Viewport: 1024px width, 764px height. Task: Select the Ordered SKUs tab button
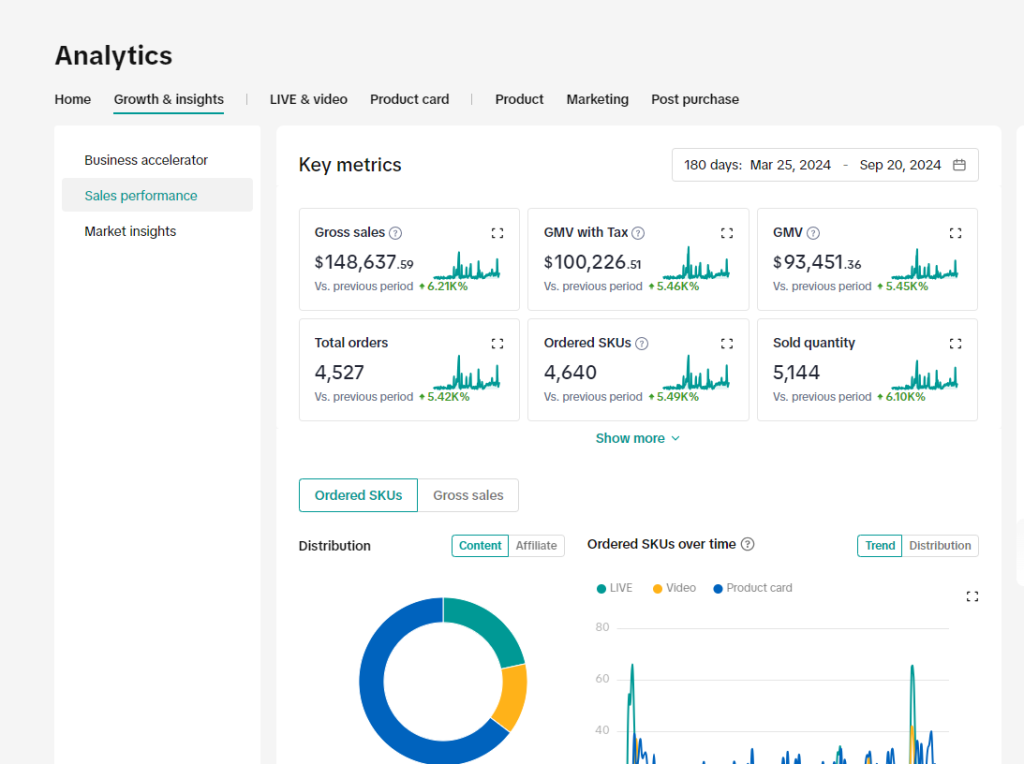358,495
